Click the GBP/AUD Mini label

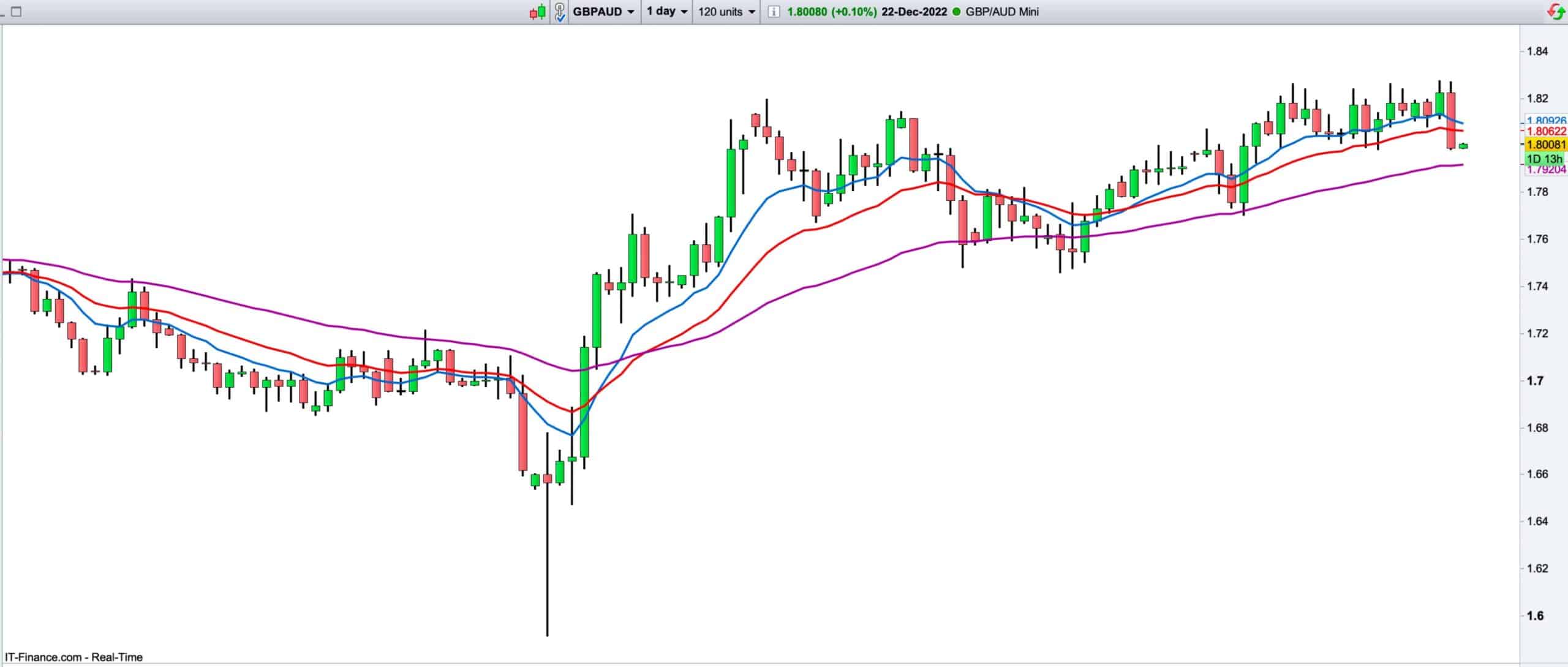1002,12
